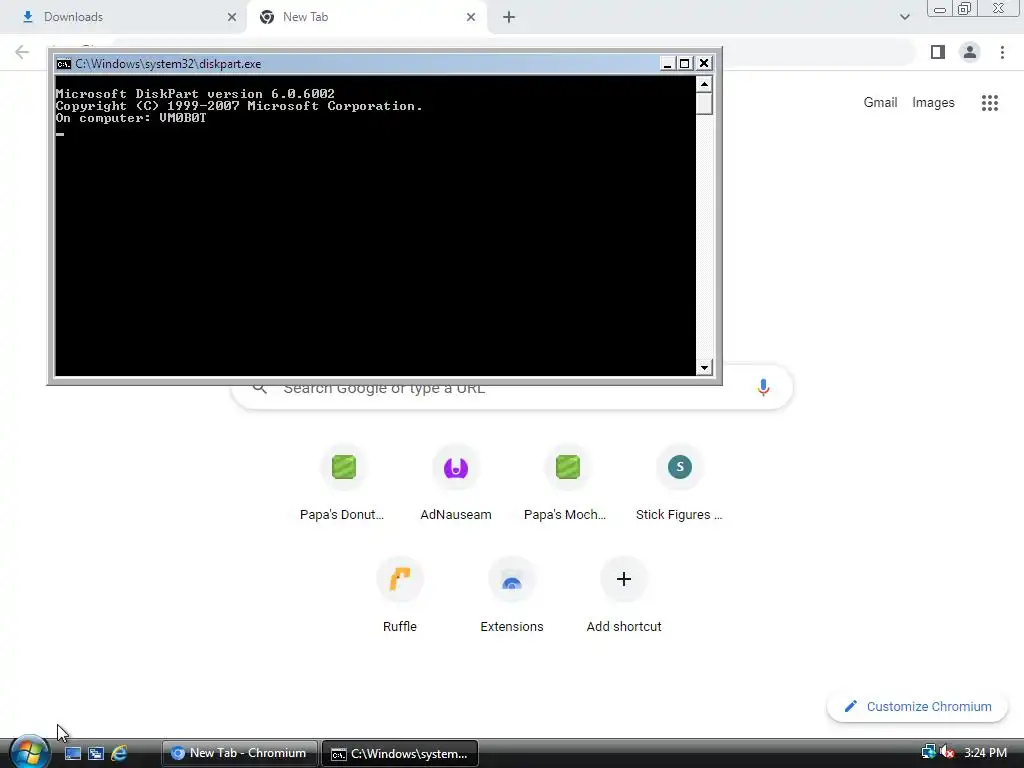Select the C:\Windows\system... taskbar button
1024x768 pixels.
pyautogui.click(x=400, y=754)
